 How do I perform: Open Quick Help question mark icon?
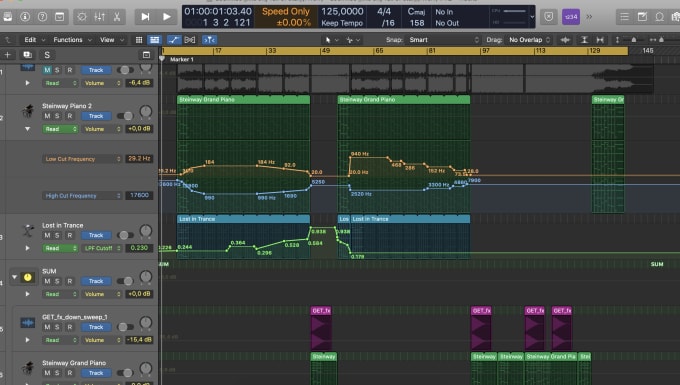point(42,16)
